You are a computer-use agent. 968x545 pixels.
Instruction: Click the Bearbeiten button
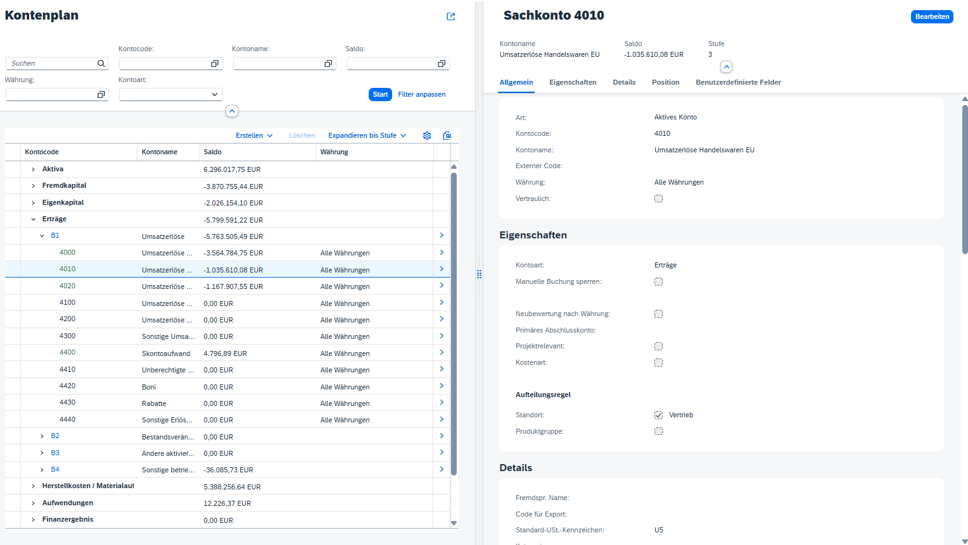[x=932, y=17]
